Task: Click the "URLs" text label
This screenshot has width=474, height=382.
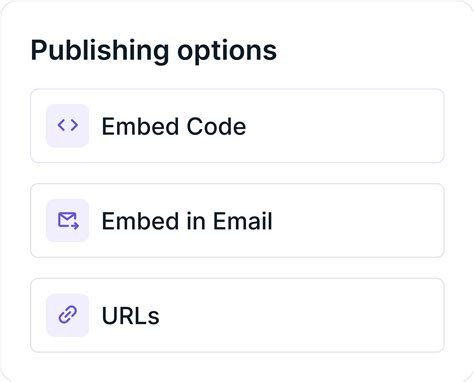Action: (x=130, y=316)
